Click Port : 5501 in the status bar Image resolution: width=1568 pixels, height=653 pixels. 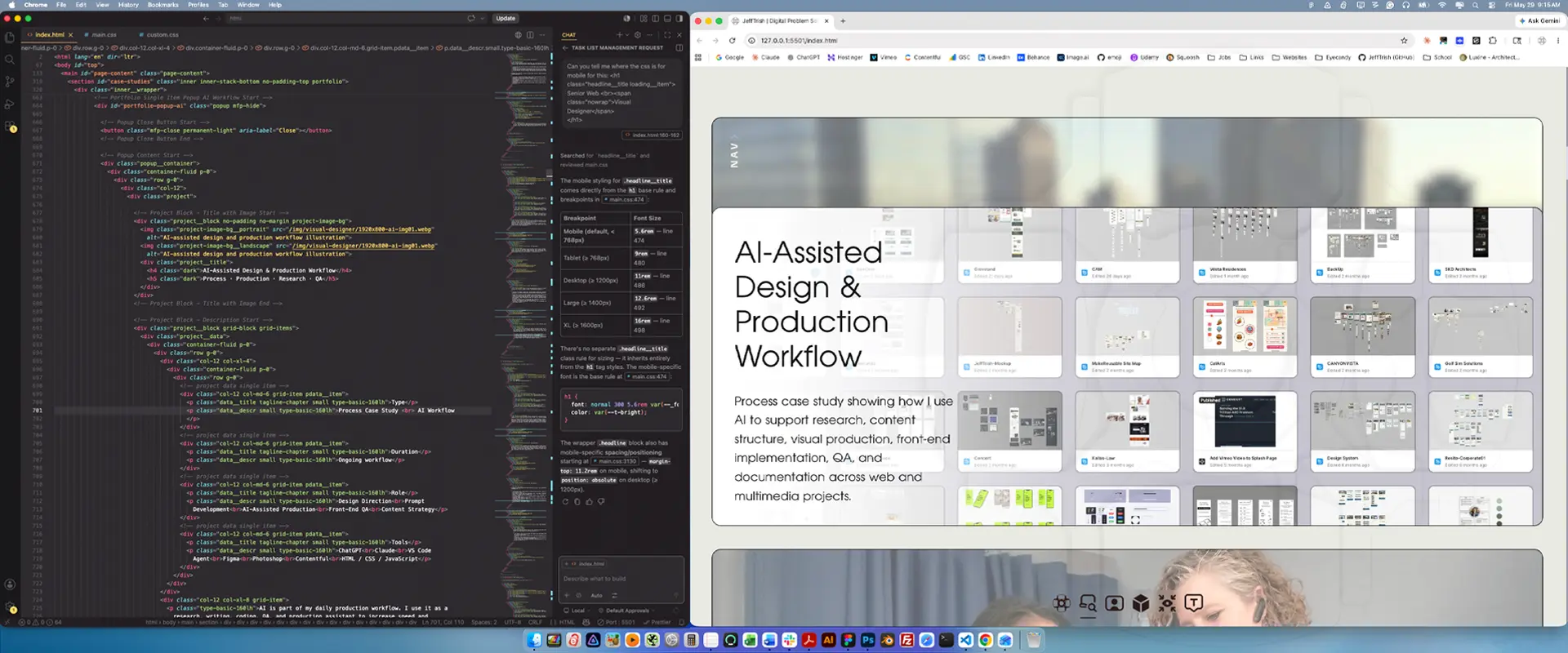point(615,622)
